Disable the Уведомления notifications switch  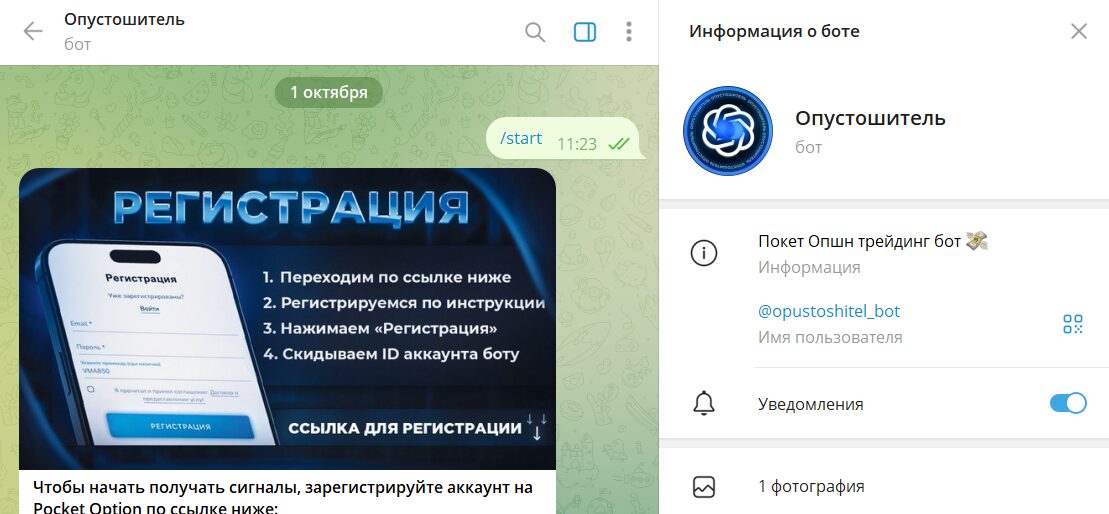1068,404
